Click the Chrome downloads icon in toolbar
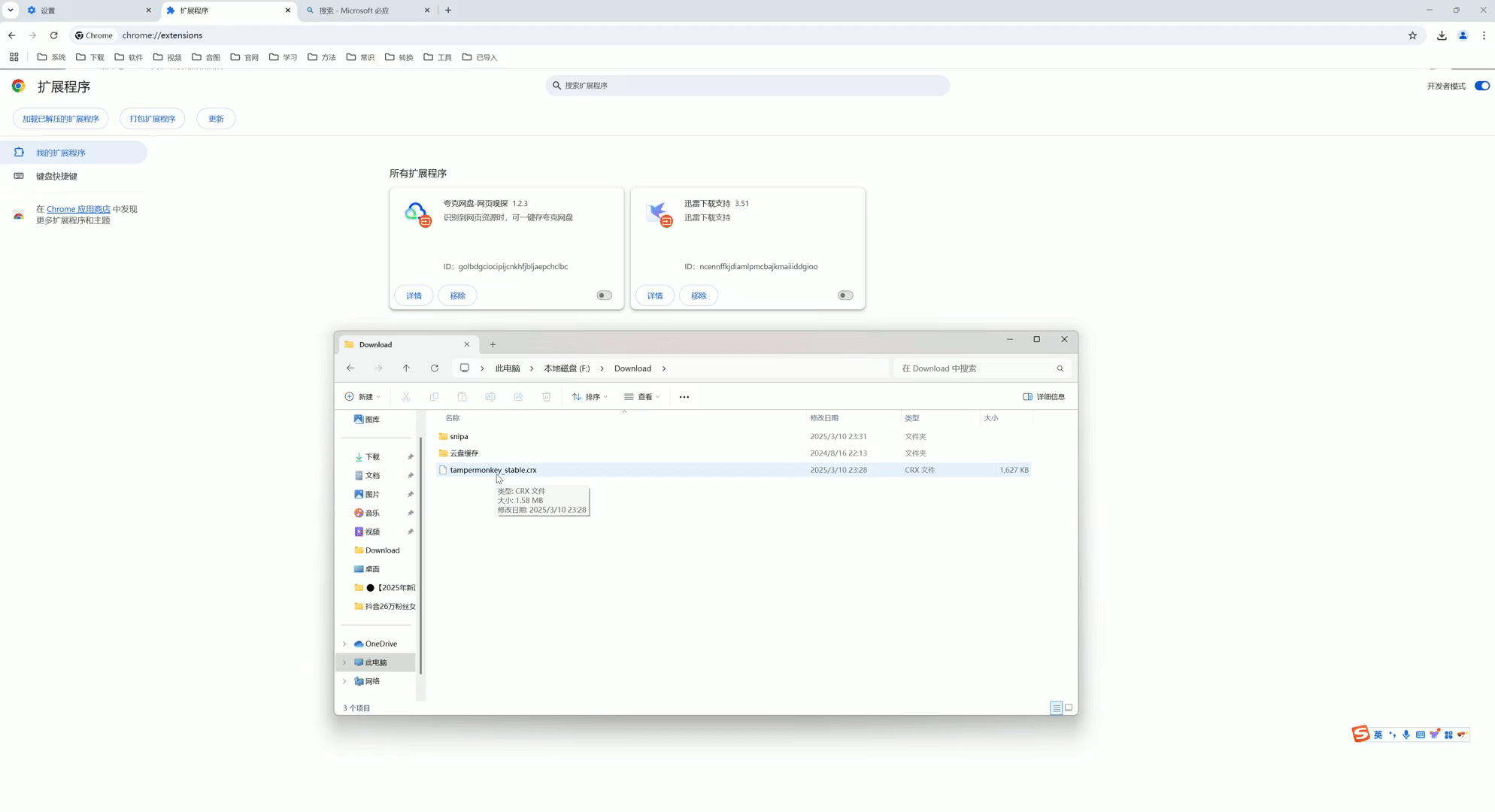 click(x=1442, y=35)
